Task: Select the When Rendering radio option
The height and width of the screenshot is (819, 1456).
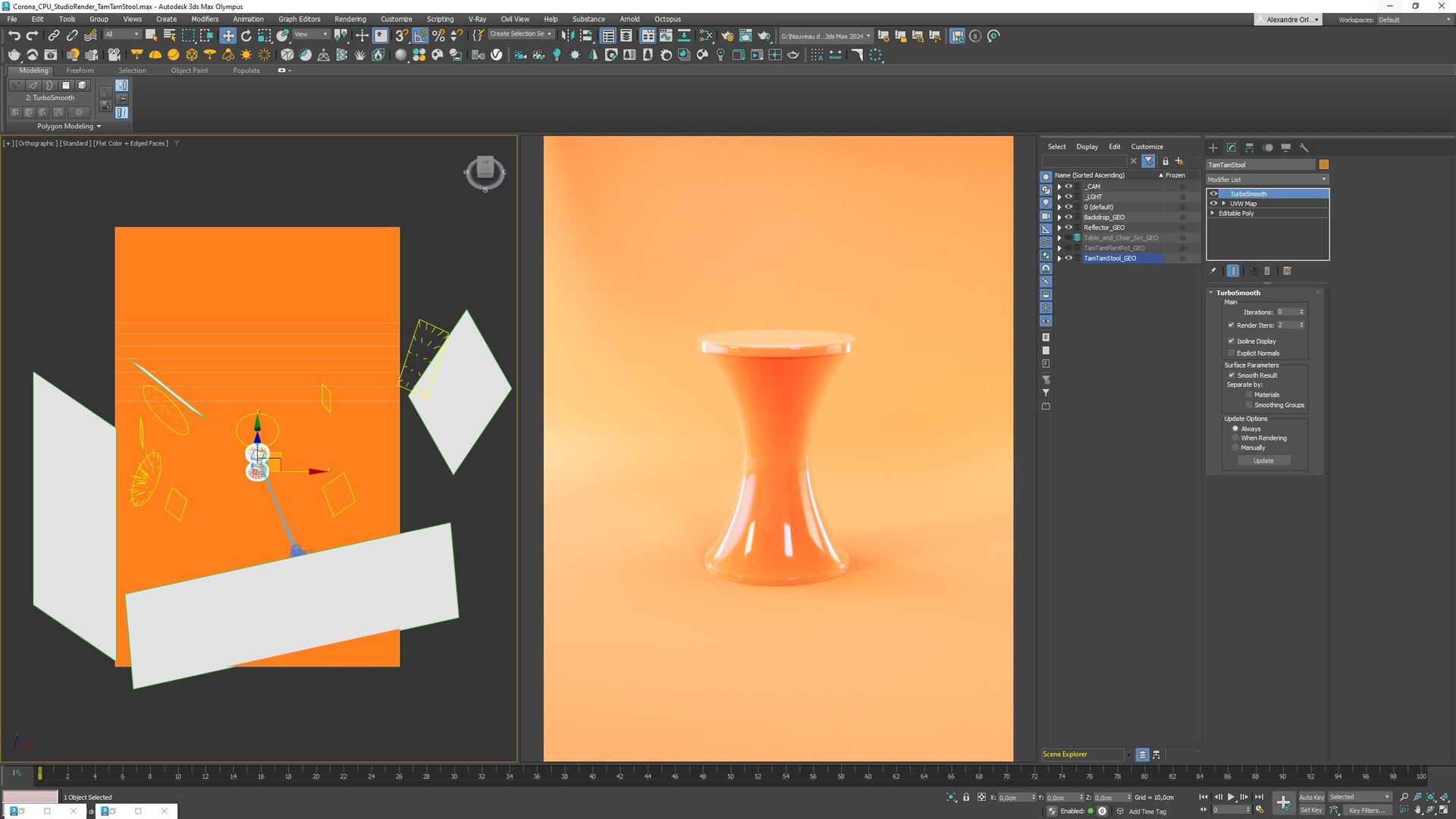Action: coord(1235,438)
